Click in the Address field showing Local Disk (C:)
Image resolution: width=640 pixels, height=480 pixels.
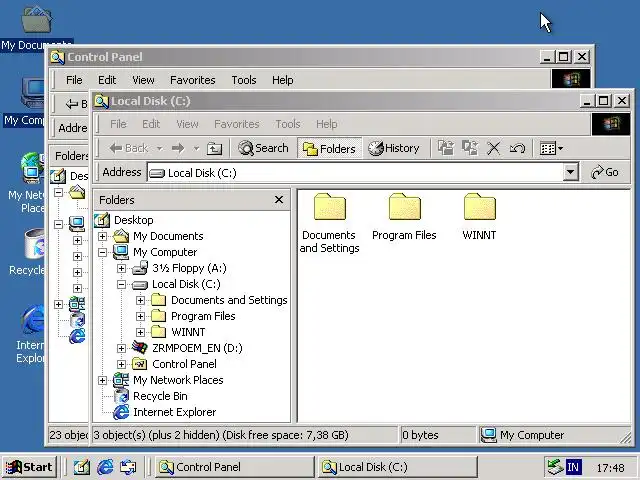tap(355, 173)
